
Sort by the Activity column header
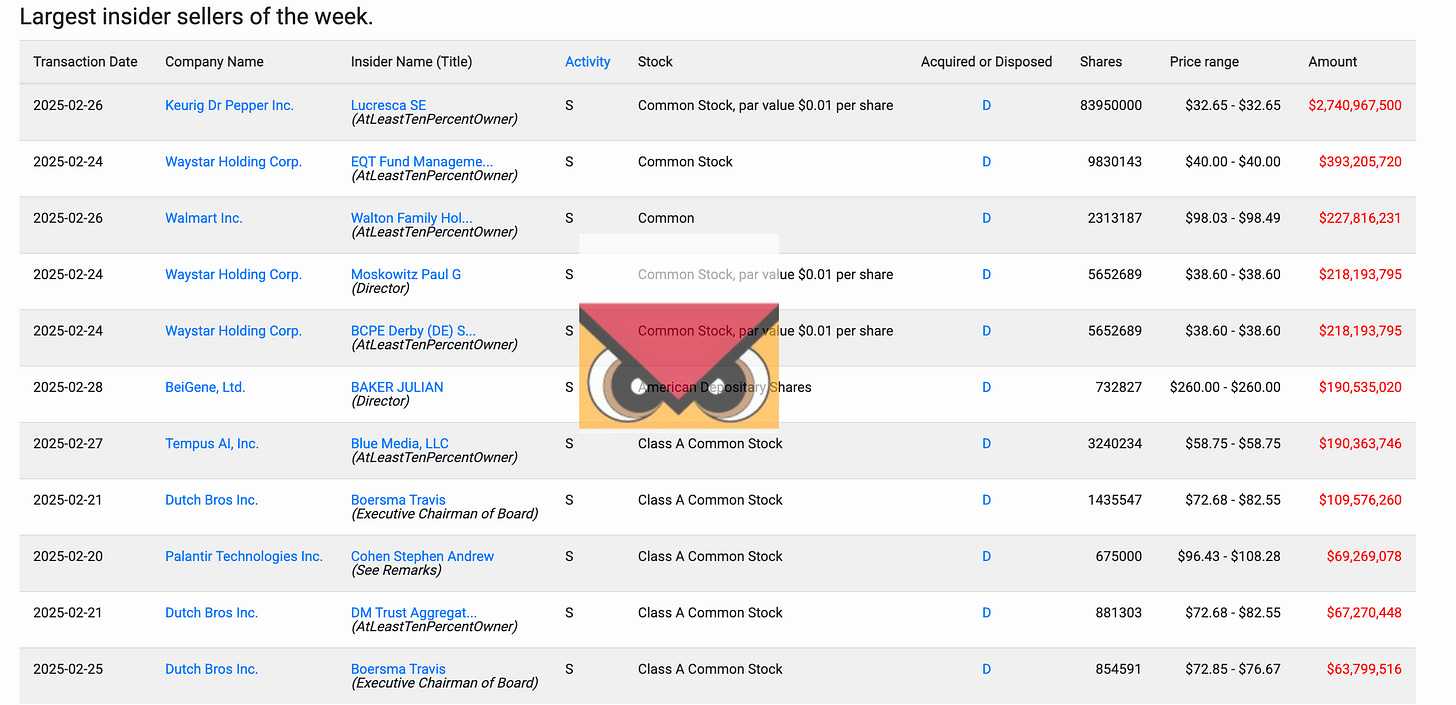(x=588, y=61)
